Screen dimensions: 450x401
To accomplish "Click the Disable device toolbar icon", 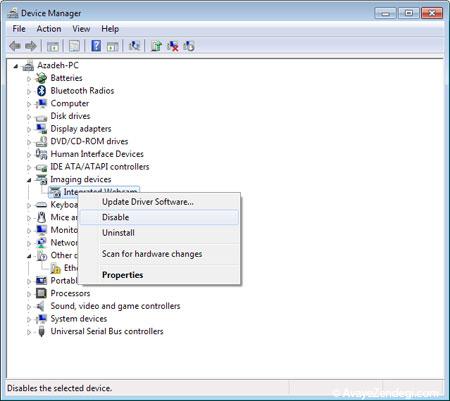I will (x=189, y=46).
